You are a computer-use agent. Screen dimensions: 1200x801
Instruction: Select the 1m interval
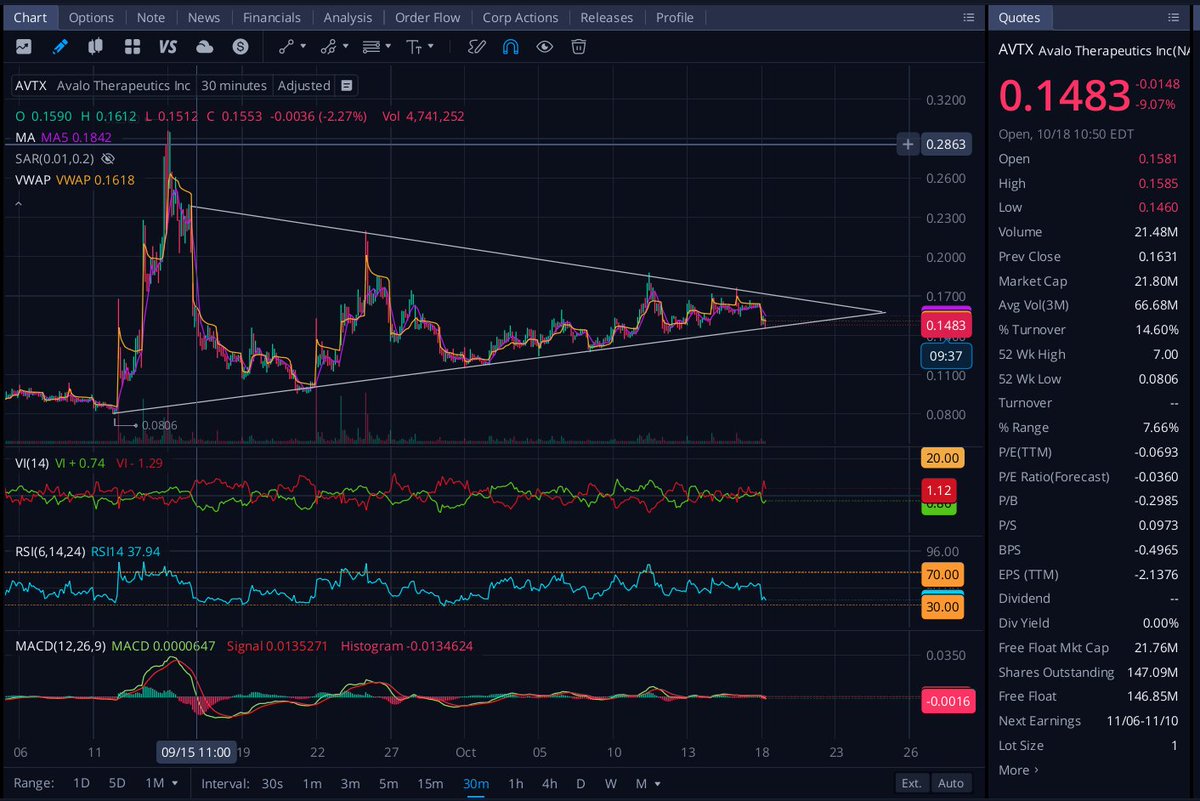pyautogui.click(x=312, y=783)
